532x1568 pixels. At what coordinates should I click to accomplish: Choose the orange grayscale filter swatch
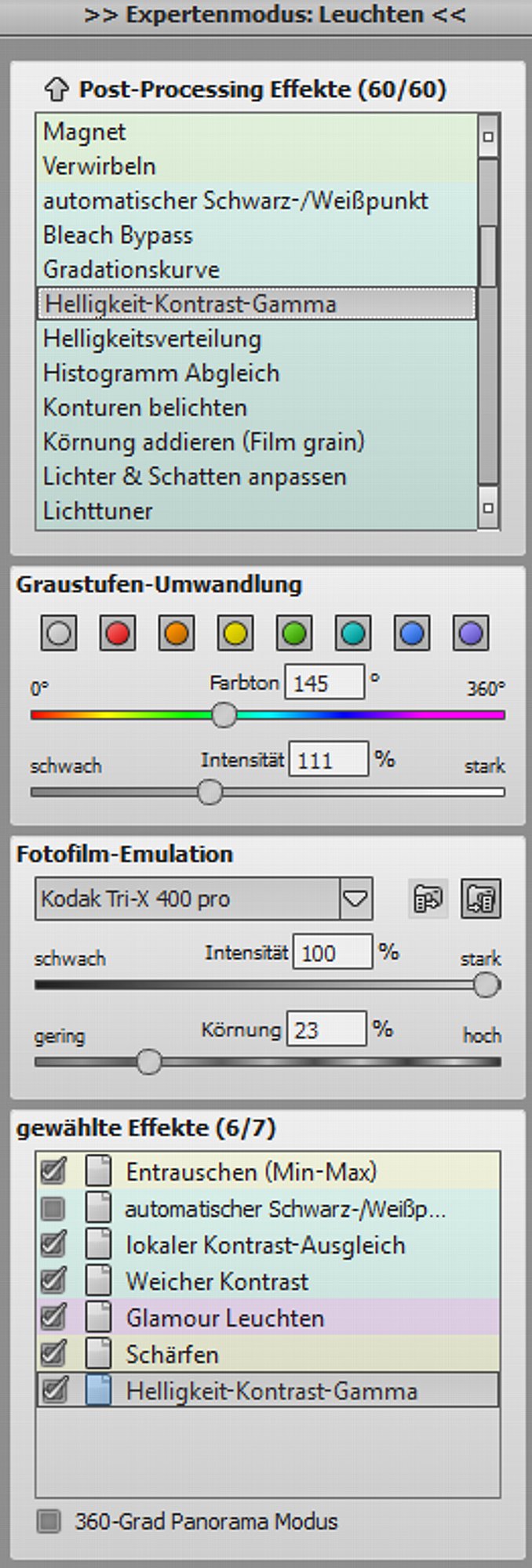177,633
